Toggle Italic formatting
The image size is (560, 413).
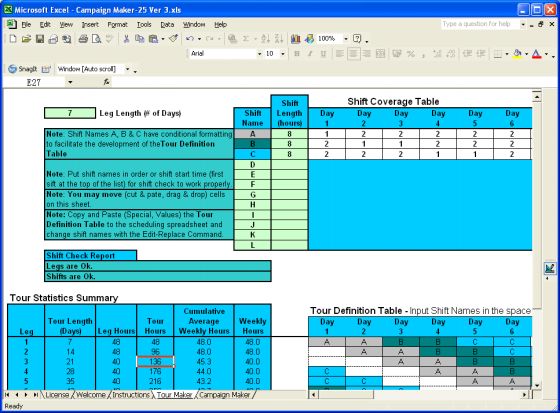[x=310, y=54]
